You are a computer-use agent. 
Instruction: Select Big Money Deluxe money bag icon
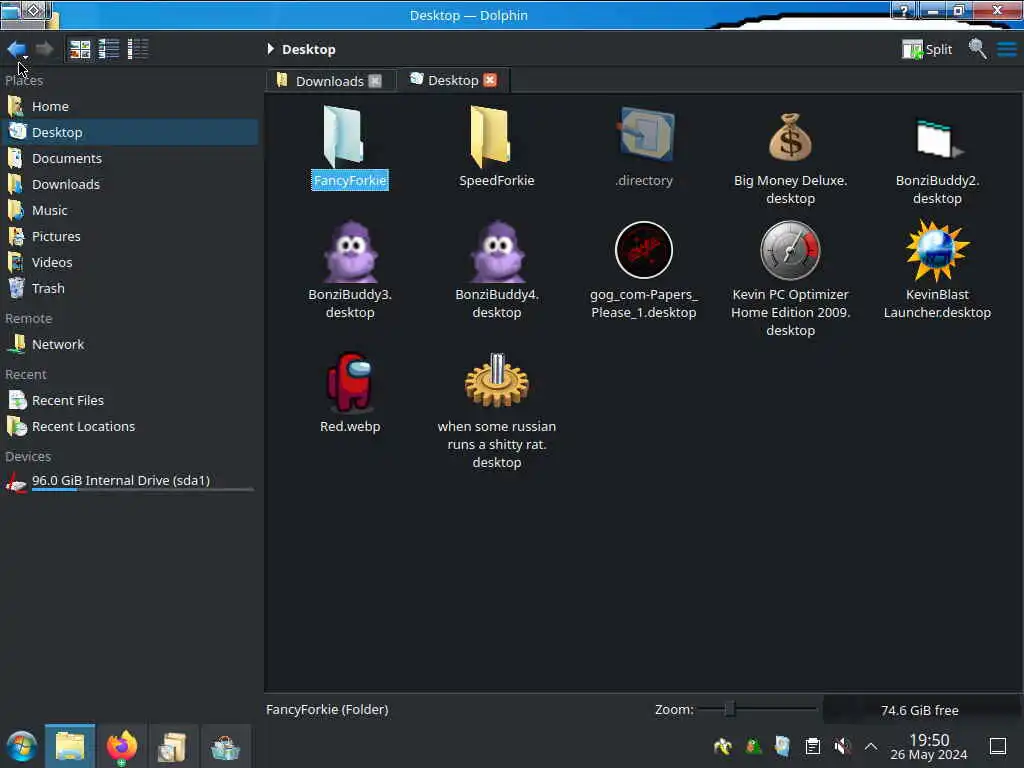coord(790,136)
